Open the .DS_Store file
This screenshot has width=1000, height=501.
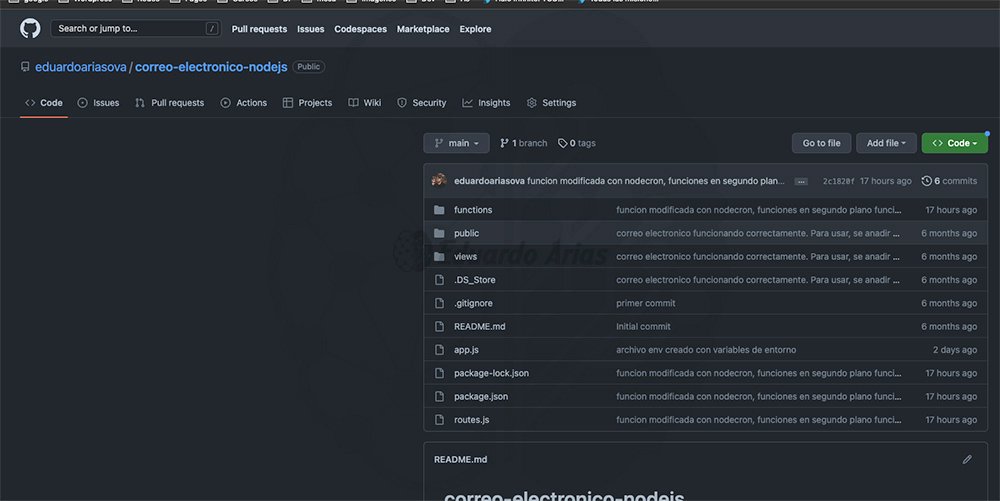[x=474, y=280]
